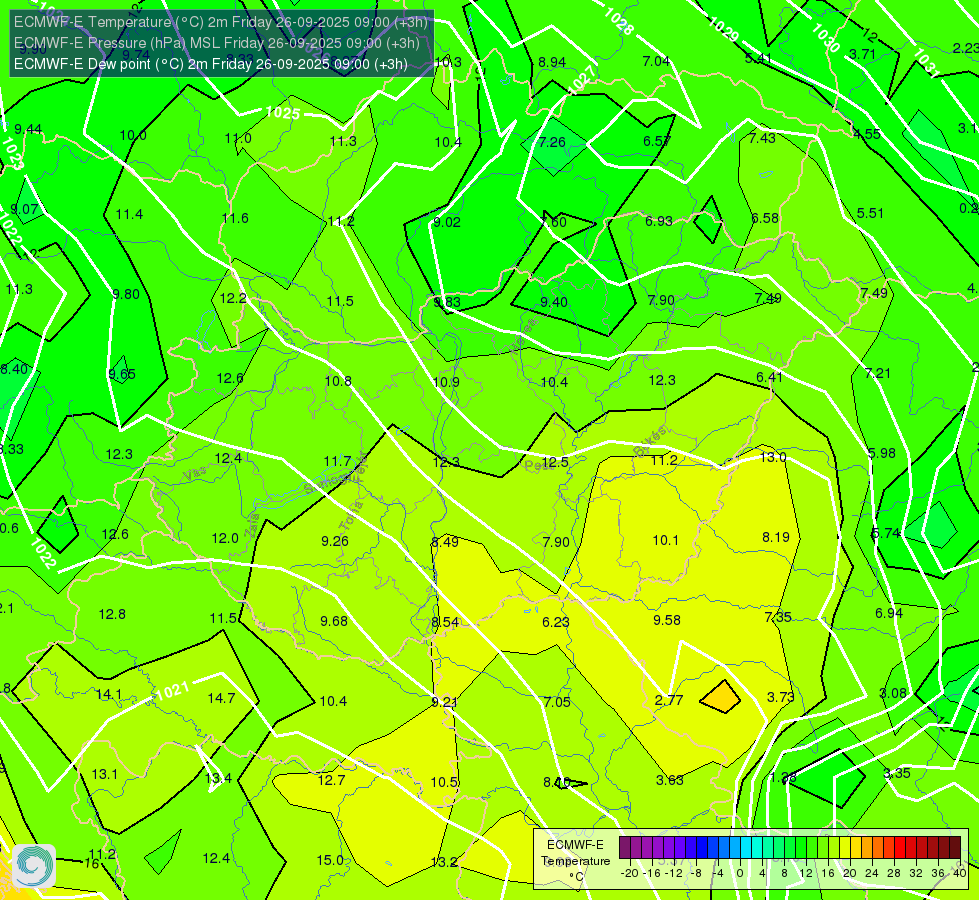Click the dew point value 7.26
The height and width of the screenshot is (900, 979).
click(x=552, y=142)
